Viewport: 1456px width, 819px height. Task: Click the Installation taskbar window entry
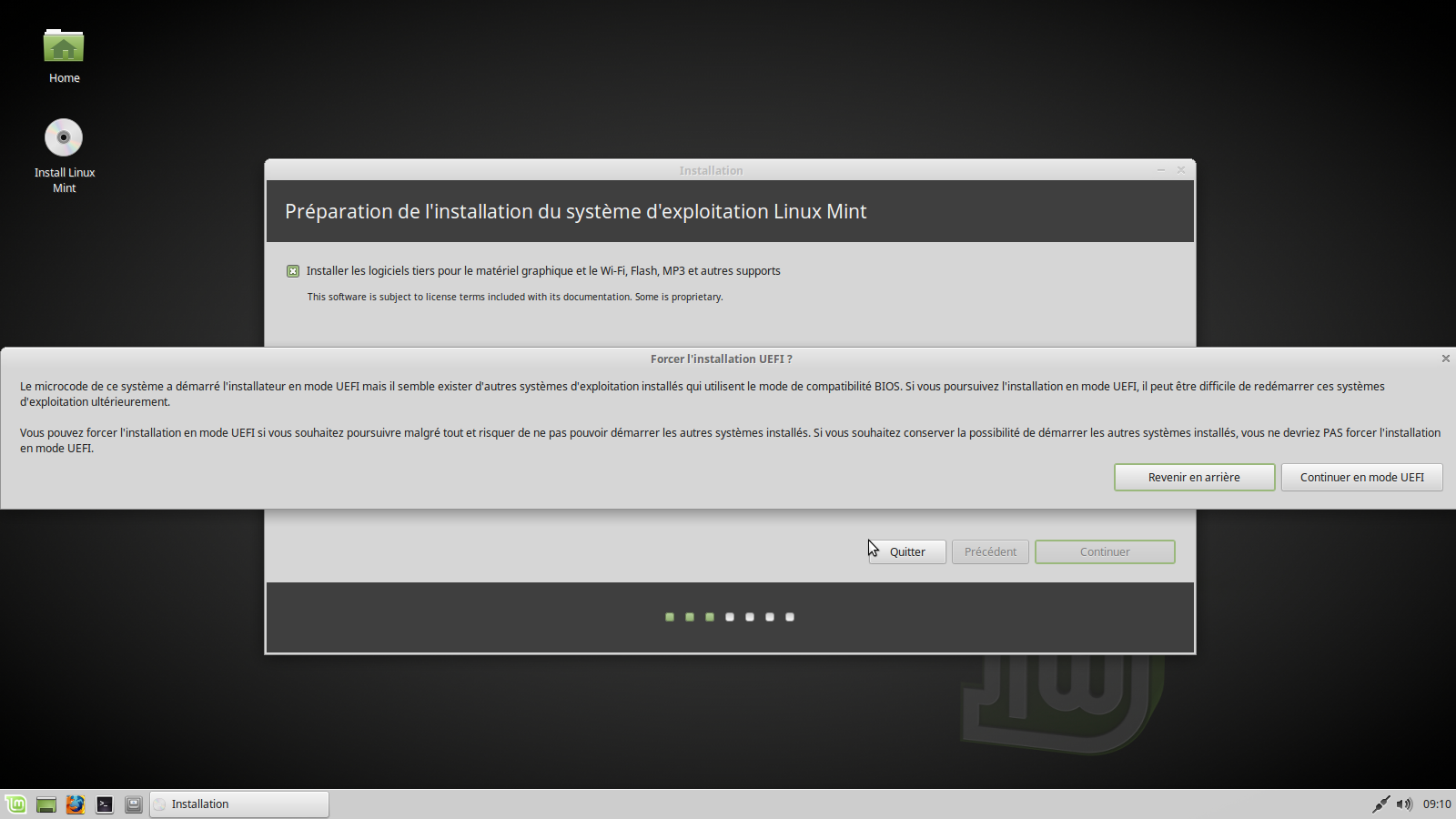point(239,804)
